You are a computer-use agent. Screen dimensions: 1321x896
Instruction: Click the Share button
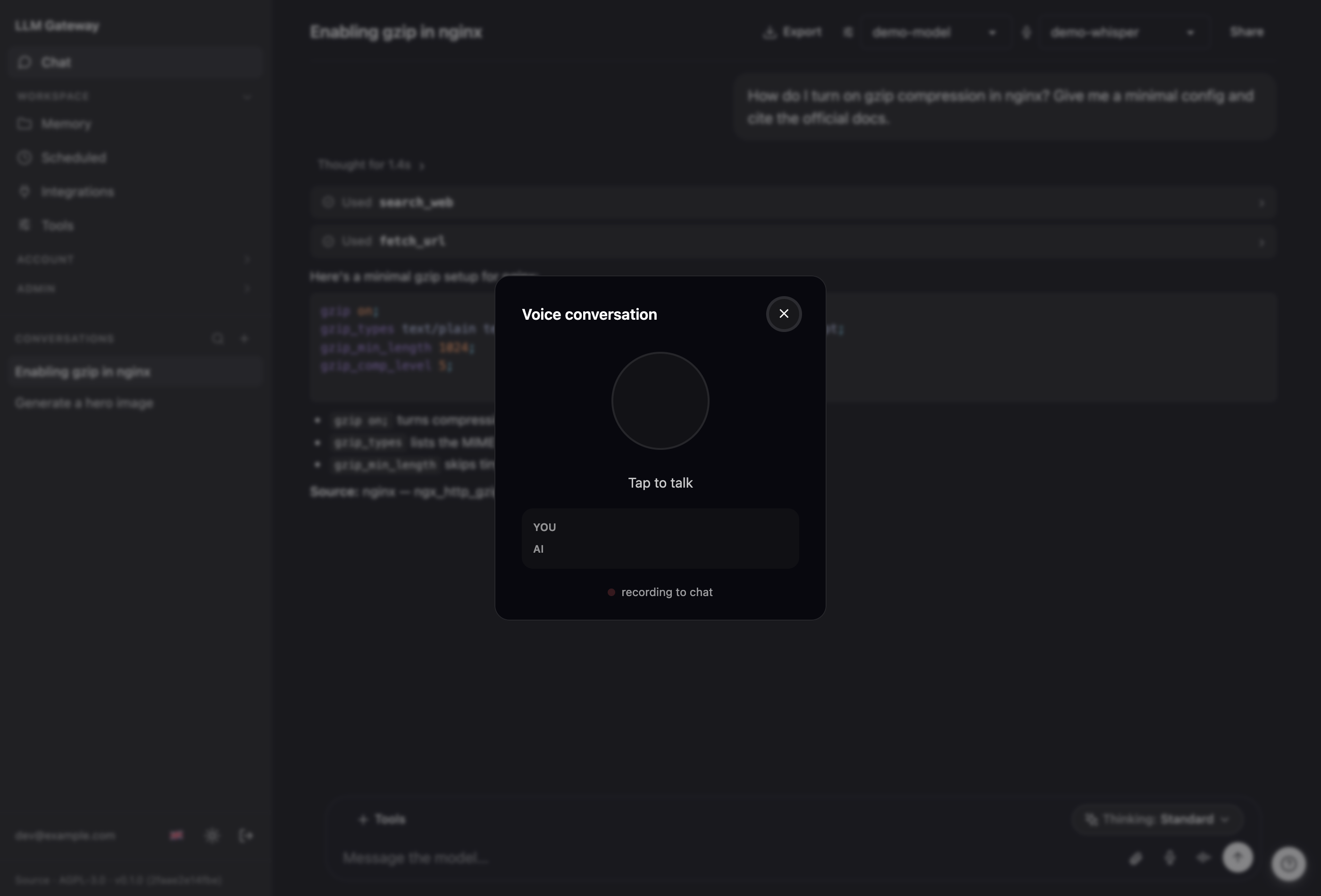point(1246,32)
